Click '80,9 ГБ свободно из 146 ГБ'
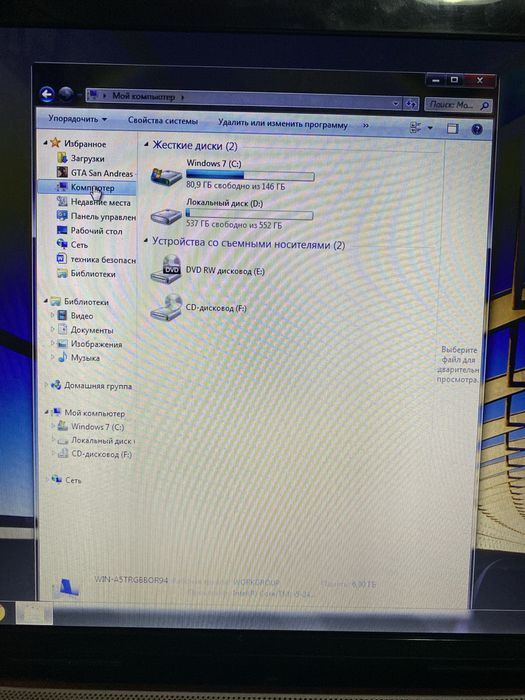This screenshot has height=700, width=525. (x=235, y=186)
